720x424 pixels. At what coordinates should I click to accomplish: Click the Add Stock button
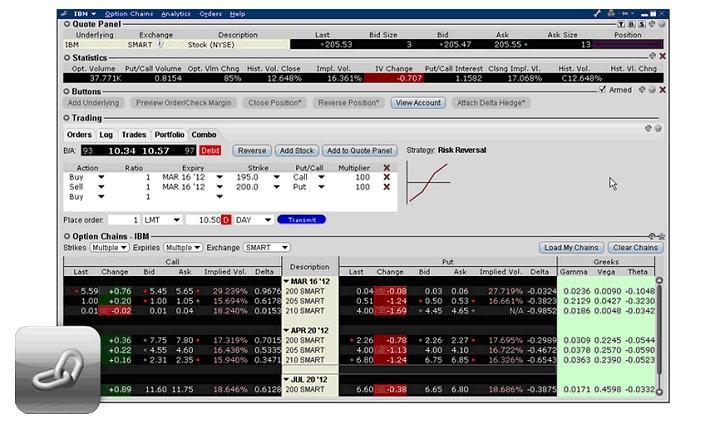point(297,151)
